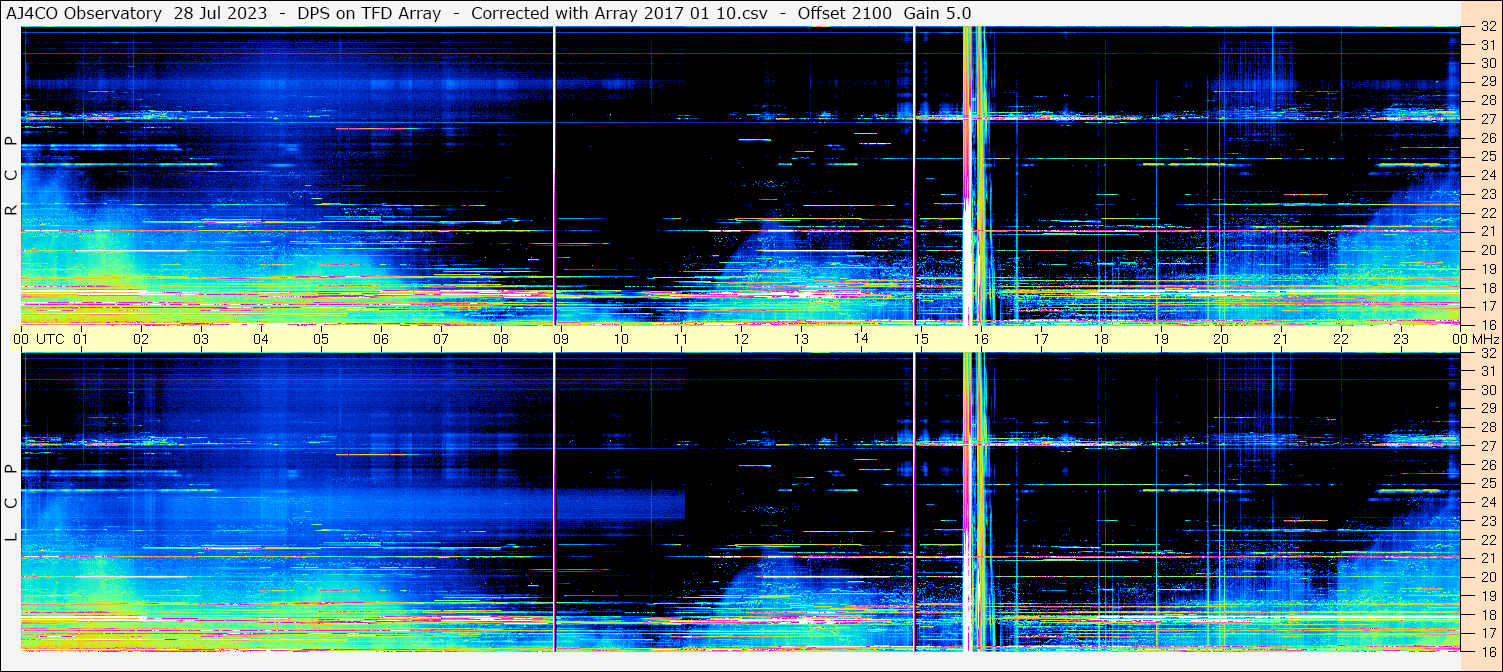
Task: Select the 21 hour label on UTC axis
Action: [x=1281, y=339]
